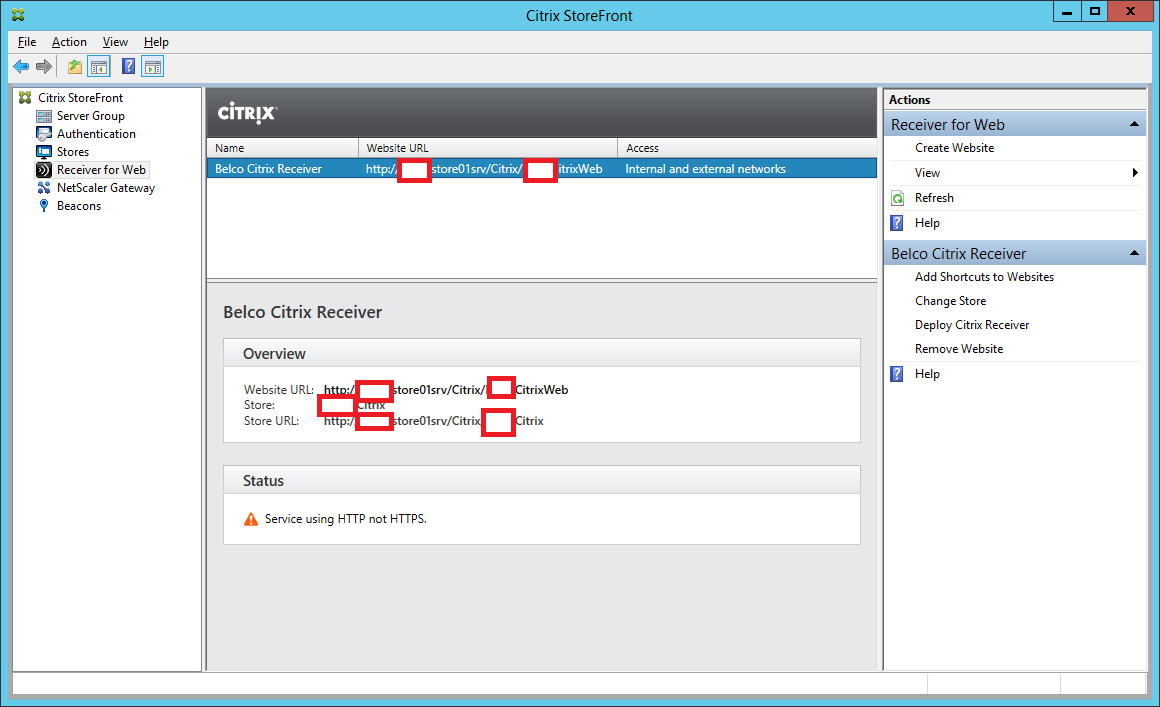This screenshot has width=1160, height=707.
Task: Click 'Service using HTTP not HTTPS.' message
Action: (x=345, y=519)
